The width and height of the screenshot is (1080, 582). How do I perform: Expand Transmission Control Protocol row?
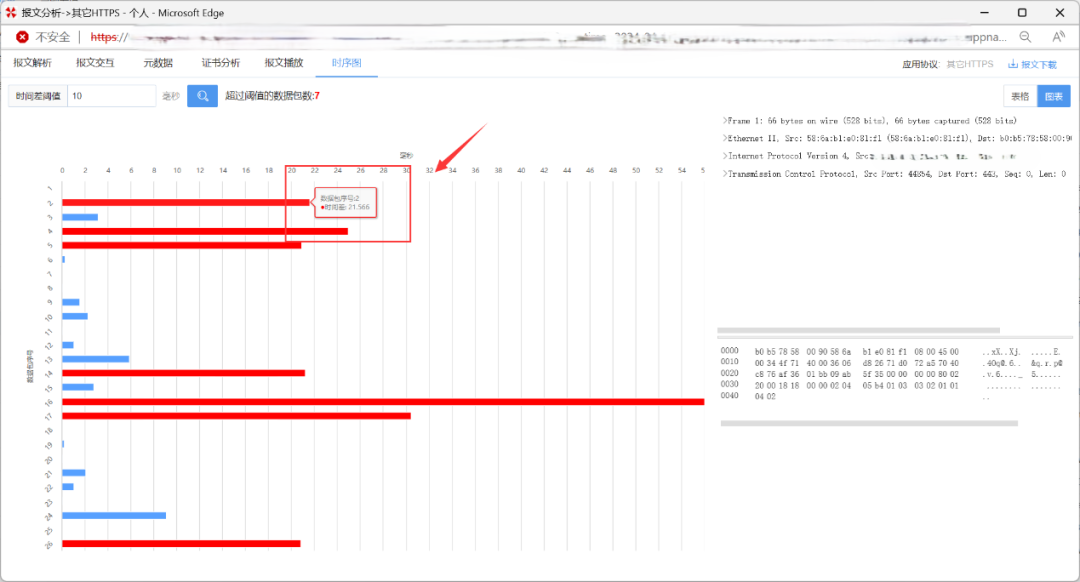[x=894, y=174]
